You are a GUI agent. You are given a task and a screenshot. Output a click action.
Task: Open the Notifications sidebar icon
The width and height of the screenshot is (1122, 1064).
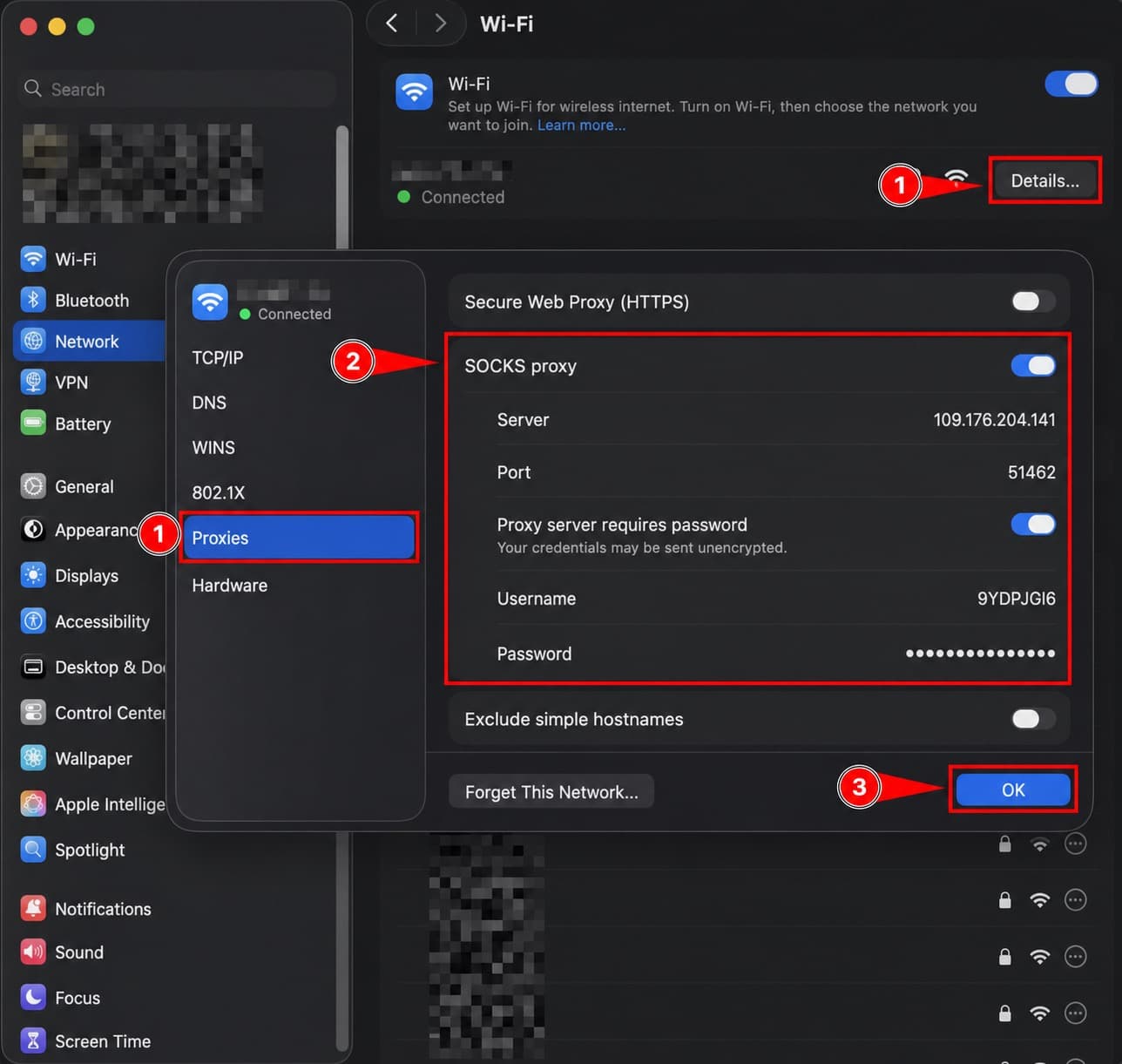33,908
